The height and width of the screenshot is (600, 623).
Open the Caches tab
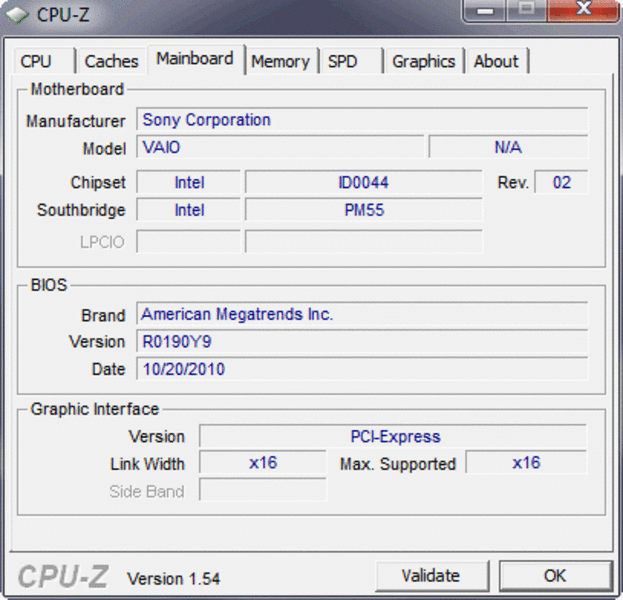tap(112, 61)
